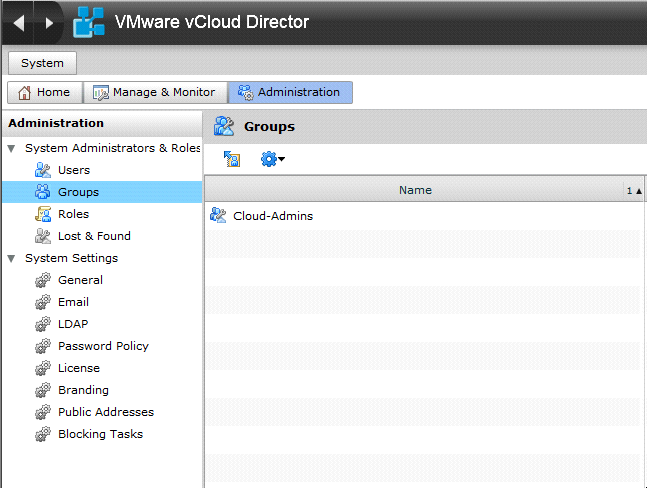Click the Roles icon in sidebar
647x488 pixels.
click(x=43, y=214)
